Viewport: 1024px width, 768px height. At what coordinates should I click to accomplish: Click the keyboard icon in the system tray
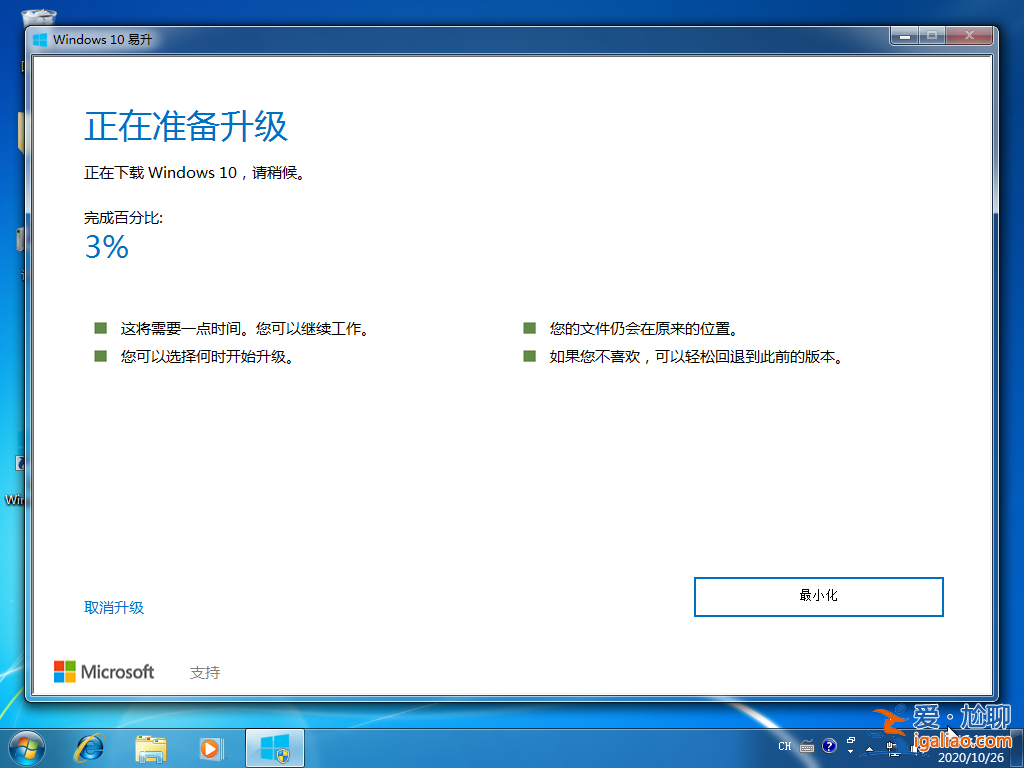point(806,746)
